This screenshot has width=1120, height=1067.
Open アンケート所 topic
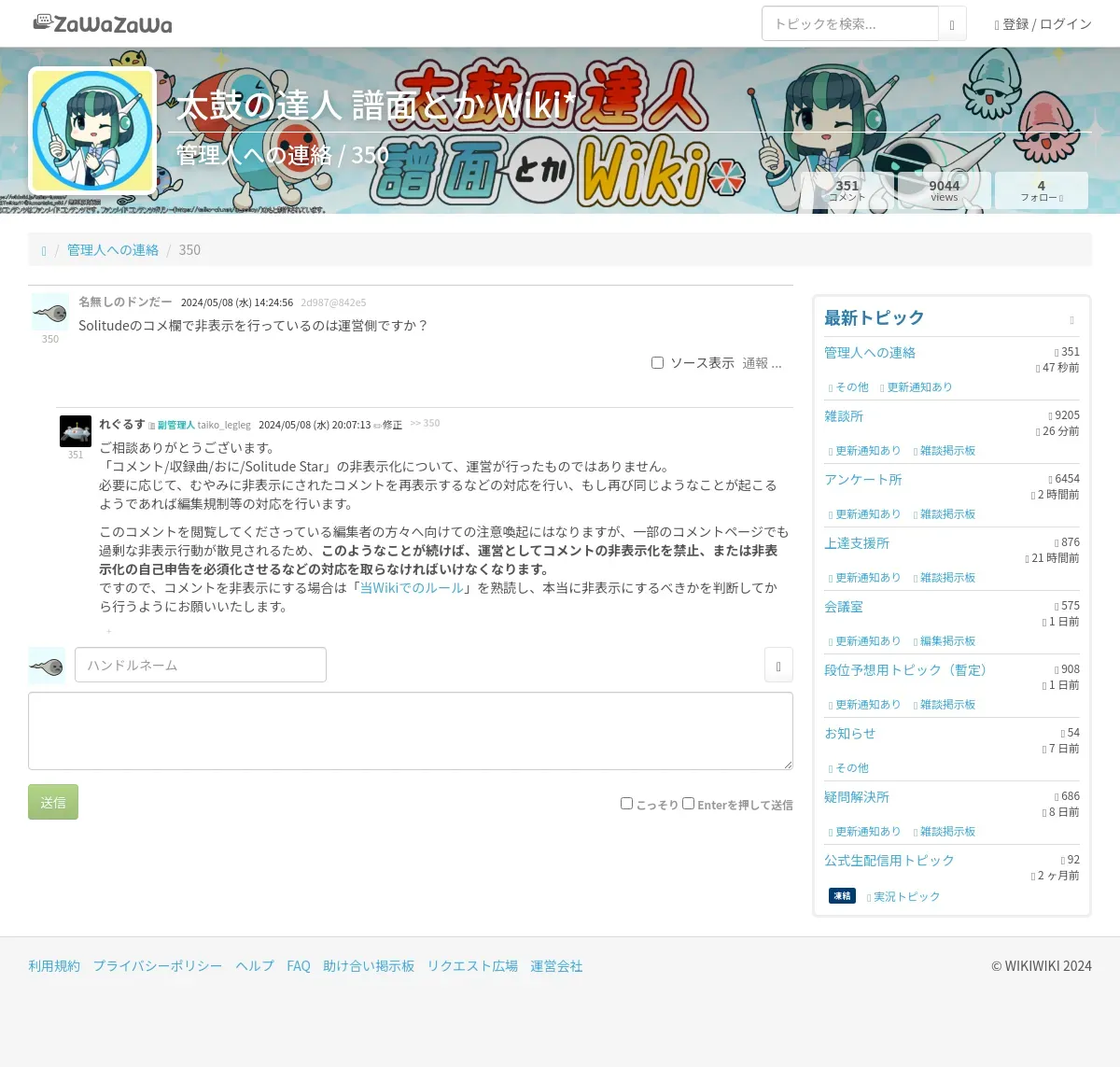[863, 480]
